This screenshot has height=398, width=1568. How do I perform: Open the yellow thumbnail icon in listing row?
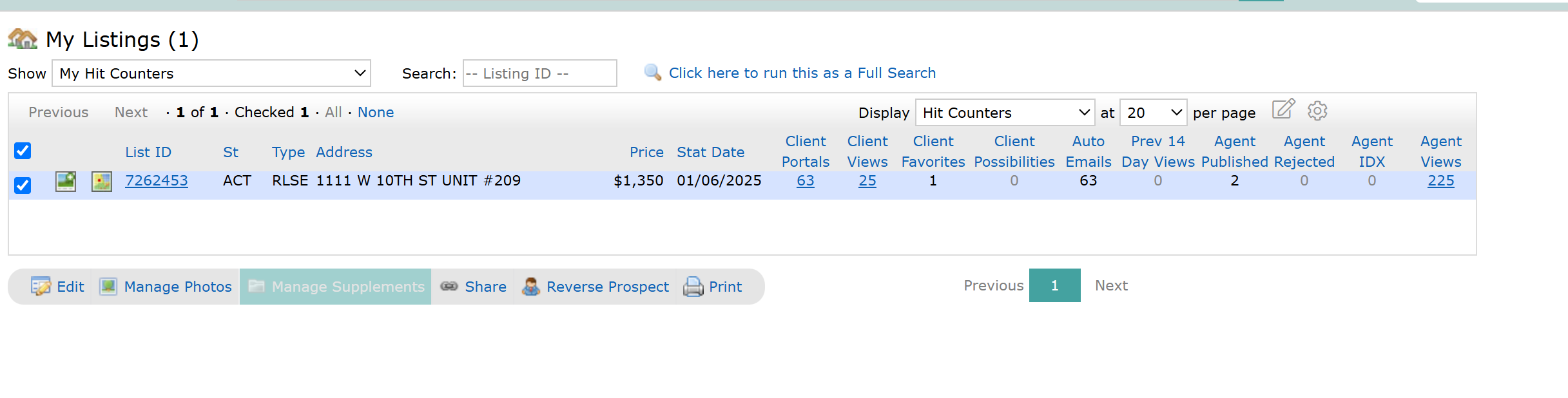click(x=102, y=182)
